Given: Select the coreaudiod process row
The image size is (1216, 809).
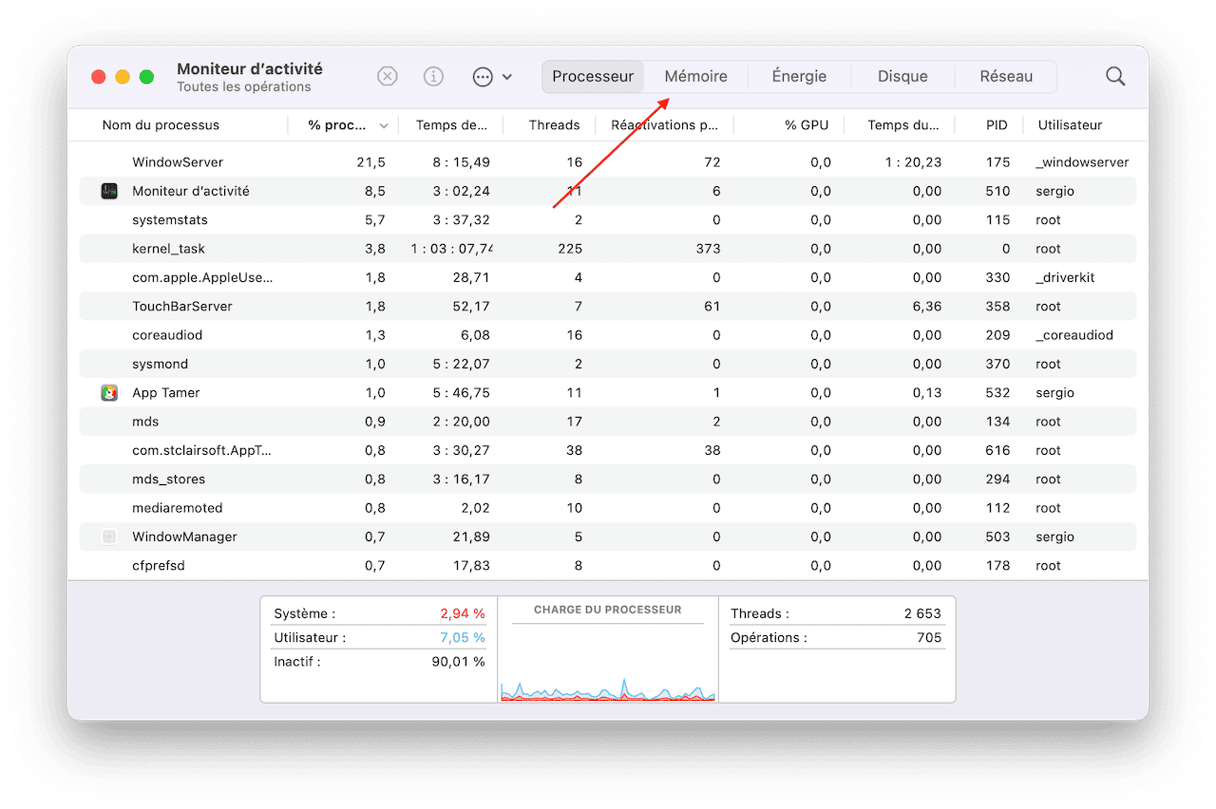Looking at the screenshot, I should 608,335.
